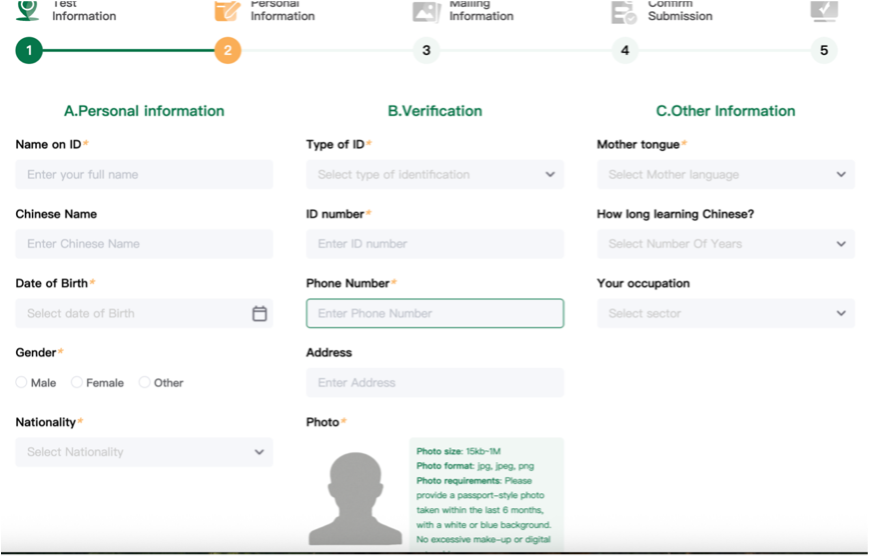Expand the Type of ID dropdown
Screen dimensions: 870x559
pos(435,174)
